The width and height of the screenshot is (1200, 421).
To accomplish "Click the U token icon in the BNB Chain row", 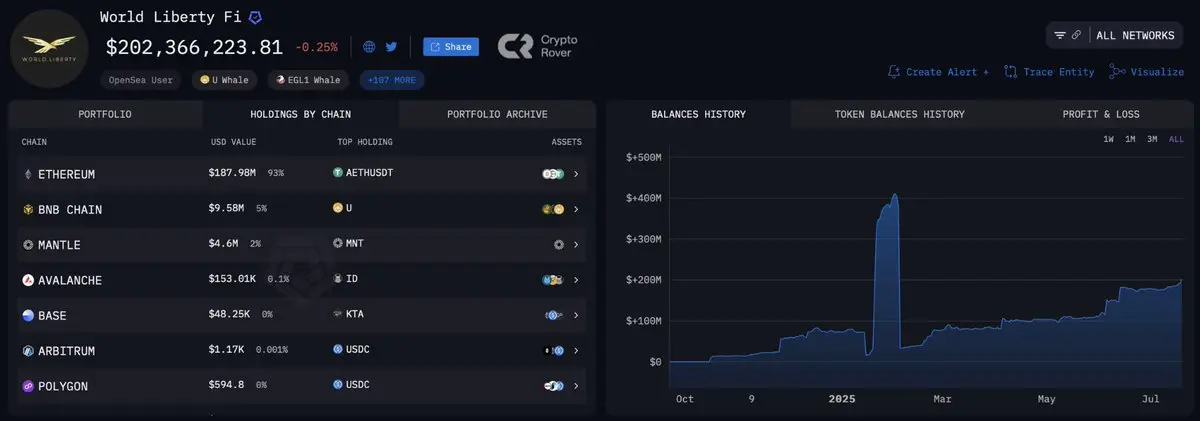I will point(338,208).
